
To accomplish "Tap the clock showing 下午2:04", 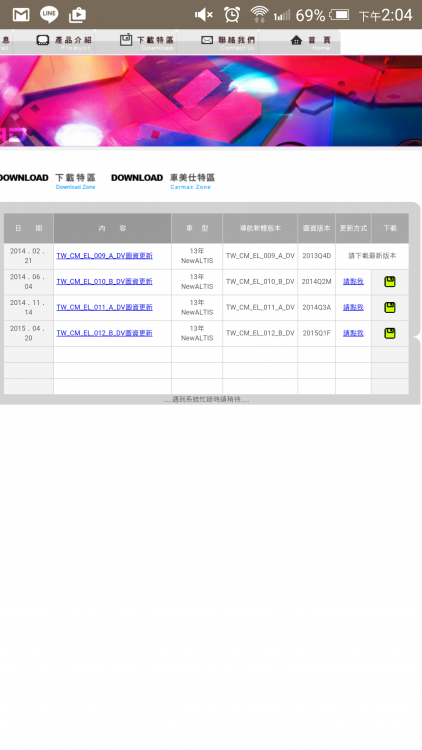I will coord(386,15).
